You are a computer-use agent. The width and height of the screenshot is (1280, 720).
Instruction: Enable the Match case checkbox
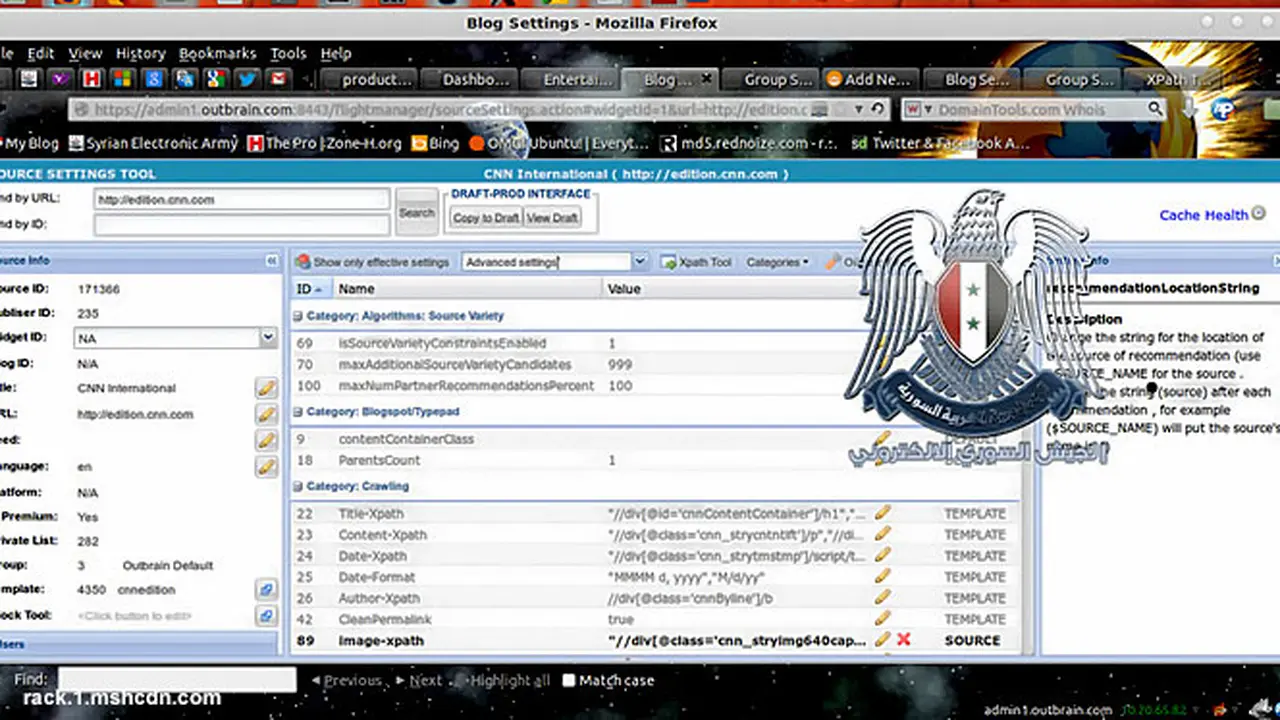pyautogui.click(x=568, y=680)
